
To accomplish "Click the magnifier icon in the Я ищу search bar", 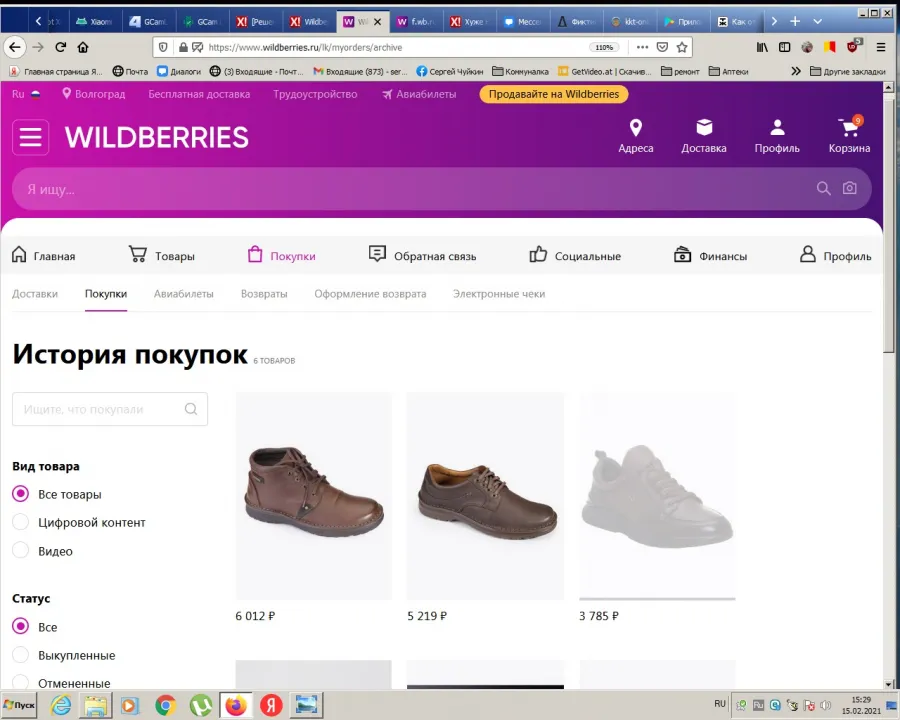I will 823,188.
